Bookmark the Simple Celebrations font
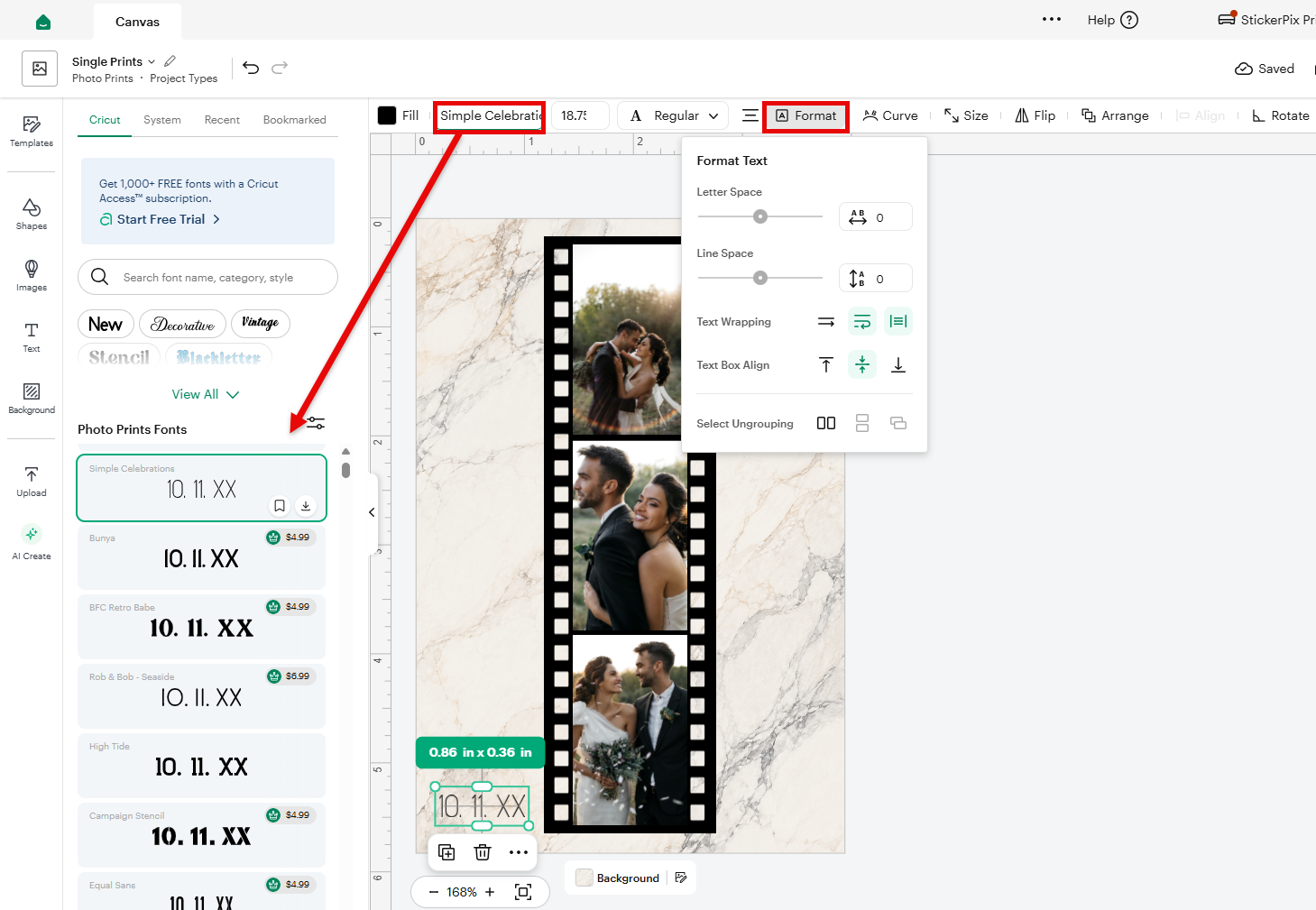 tap(280, 506)
